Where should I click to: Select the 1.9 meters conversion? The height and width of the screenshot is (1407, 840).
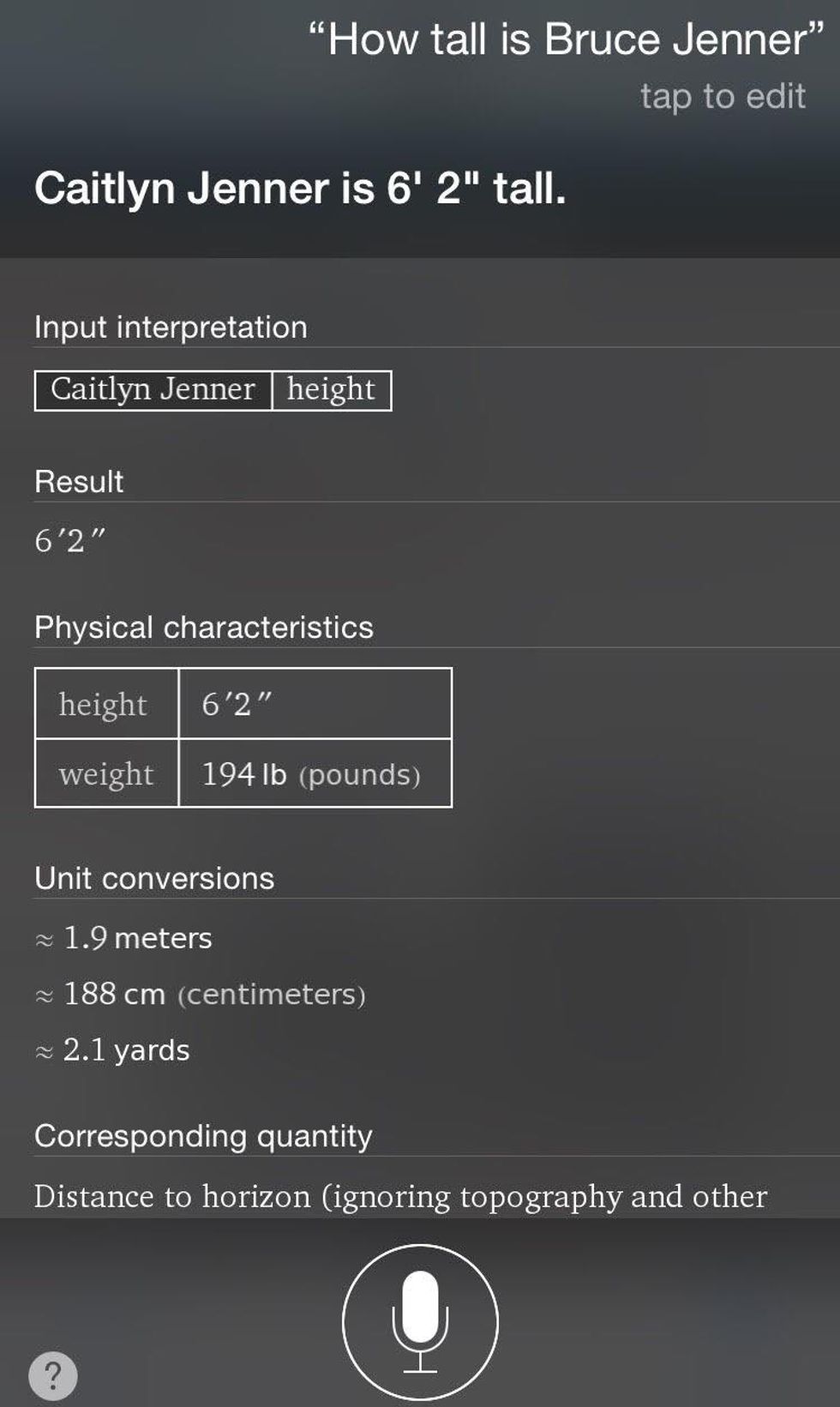point(136,938)
